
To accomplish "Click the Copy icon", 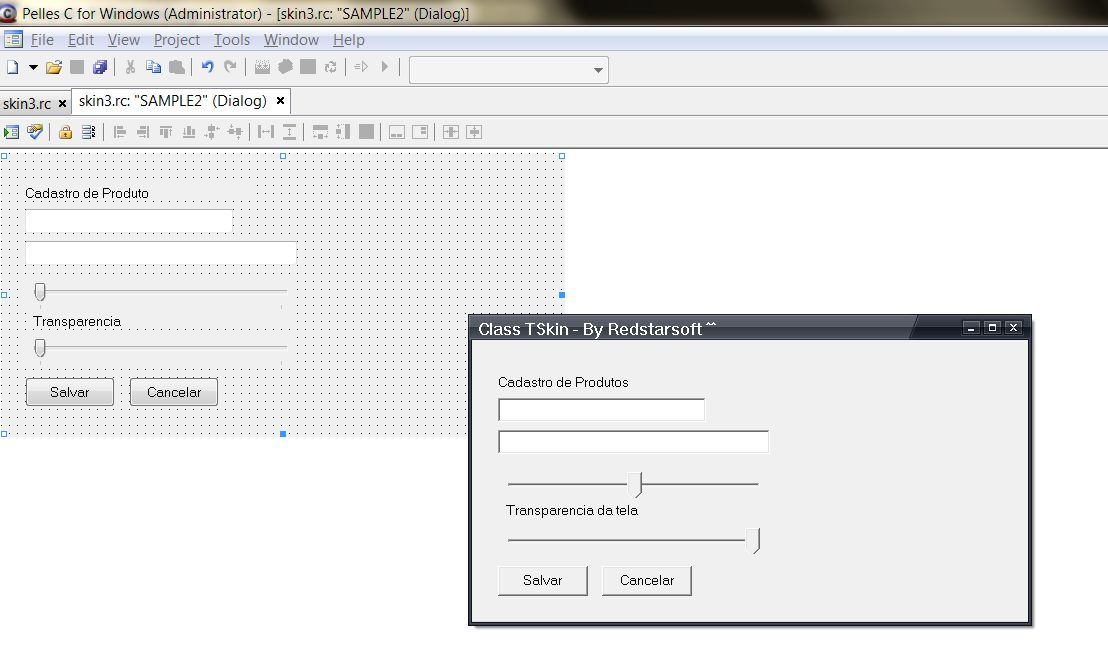I will (x=153, y=67).
